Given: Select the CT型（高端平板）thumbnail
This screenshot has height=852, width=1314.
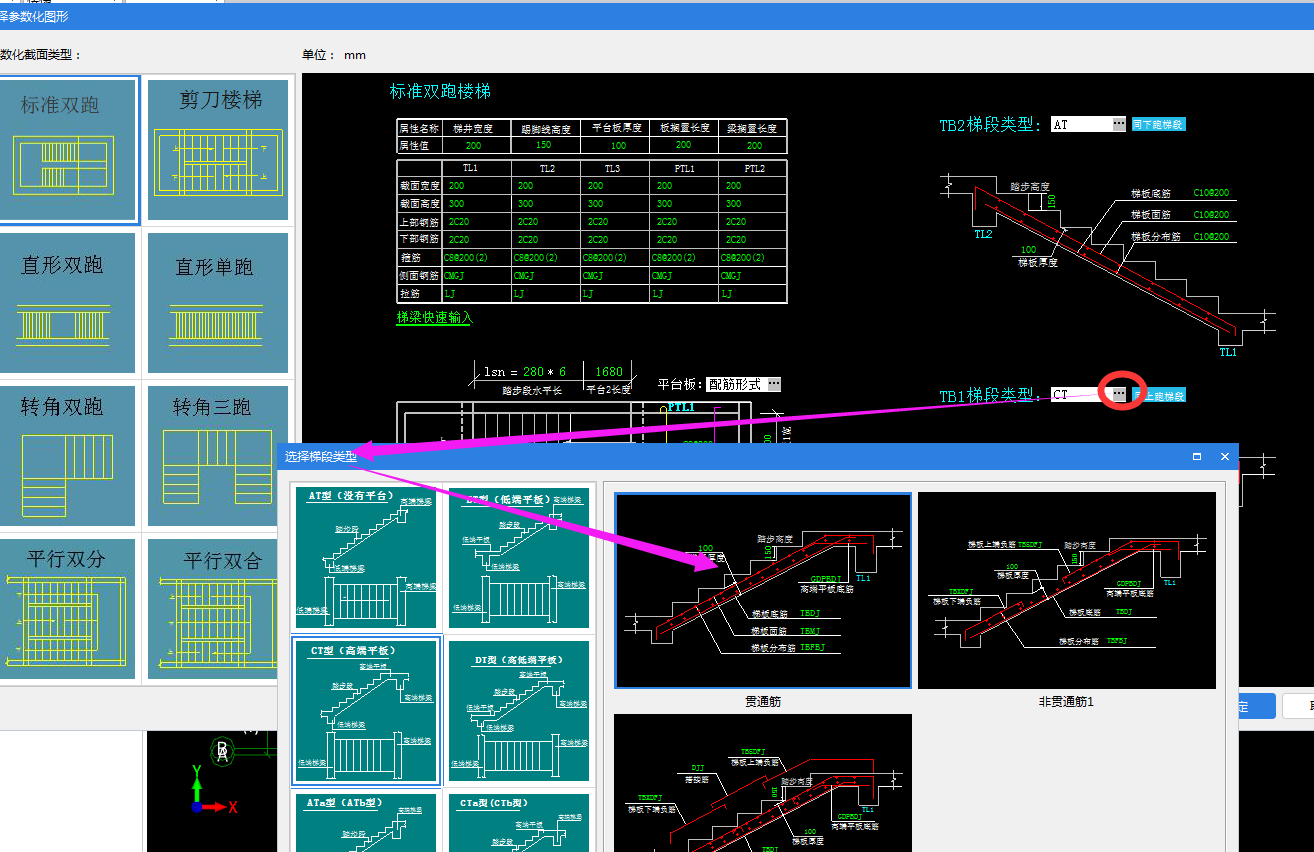Looking at the screenshot, I should coord(366,711).
